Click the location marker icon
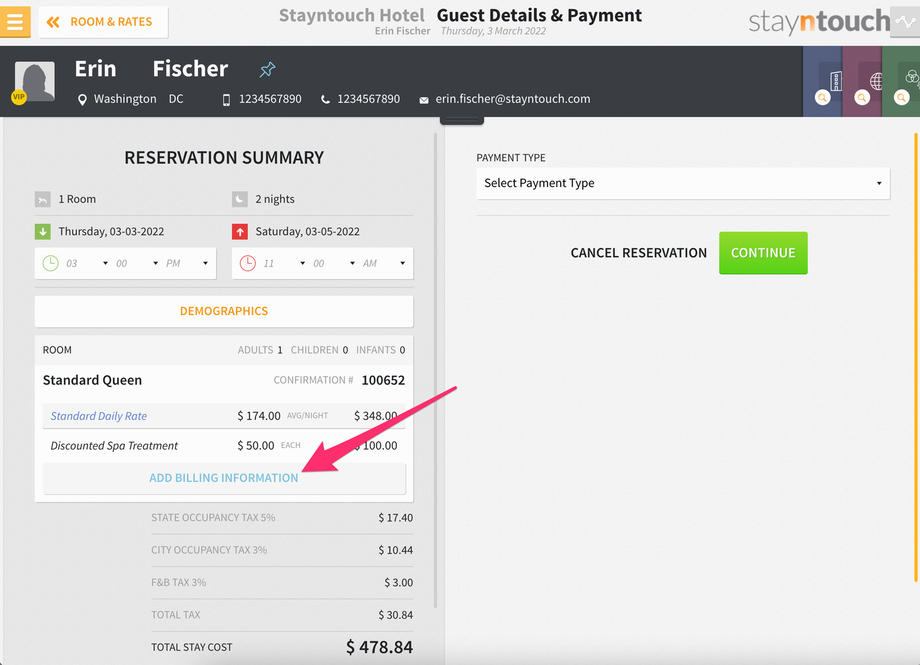This screenshot has width=920, height=665. (x=82, y=100)
